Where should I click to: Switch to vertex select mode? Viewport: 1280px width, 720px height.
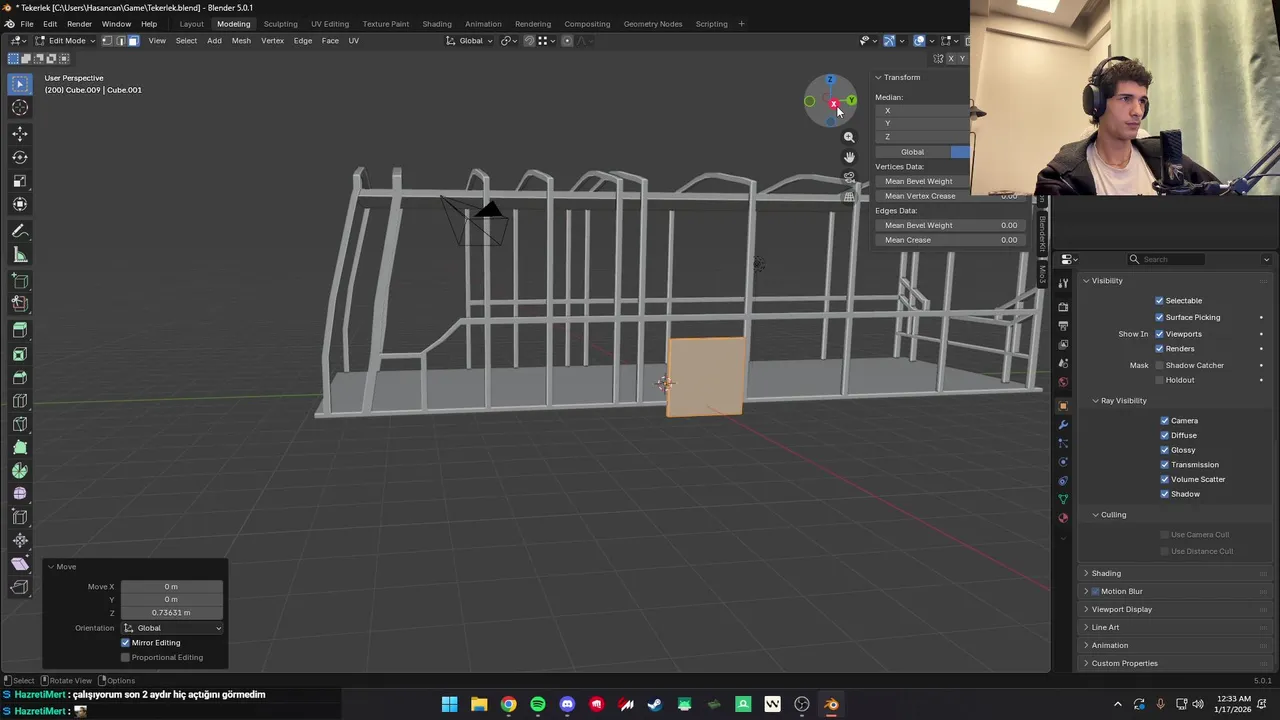click(x=107, y=41)
